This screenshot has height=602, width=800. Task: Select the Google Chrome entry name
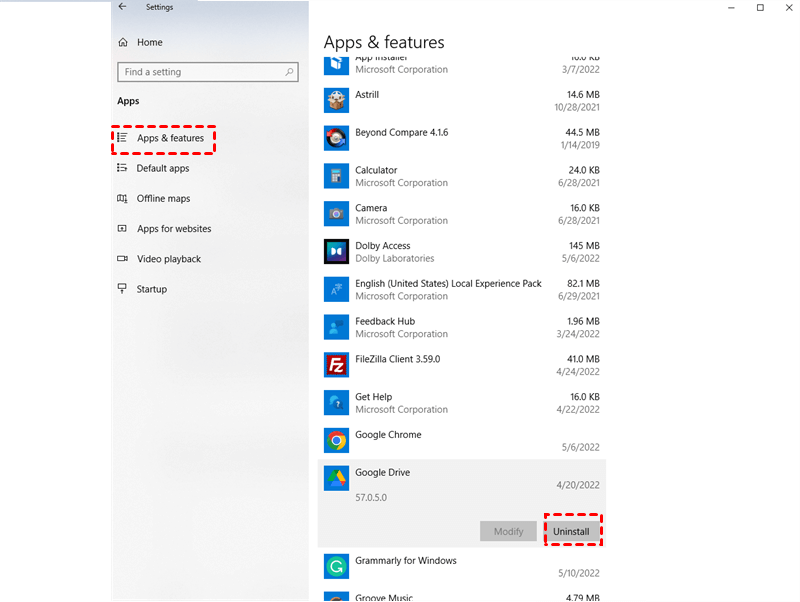click(x=388, y=435)
